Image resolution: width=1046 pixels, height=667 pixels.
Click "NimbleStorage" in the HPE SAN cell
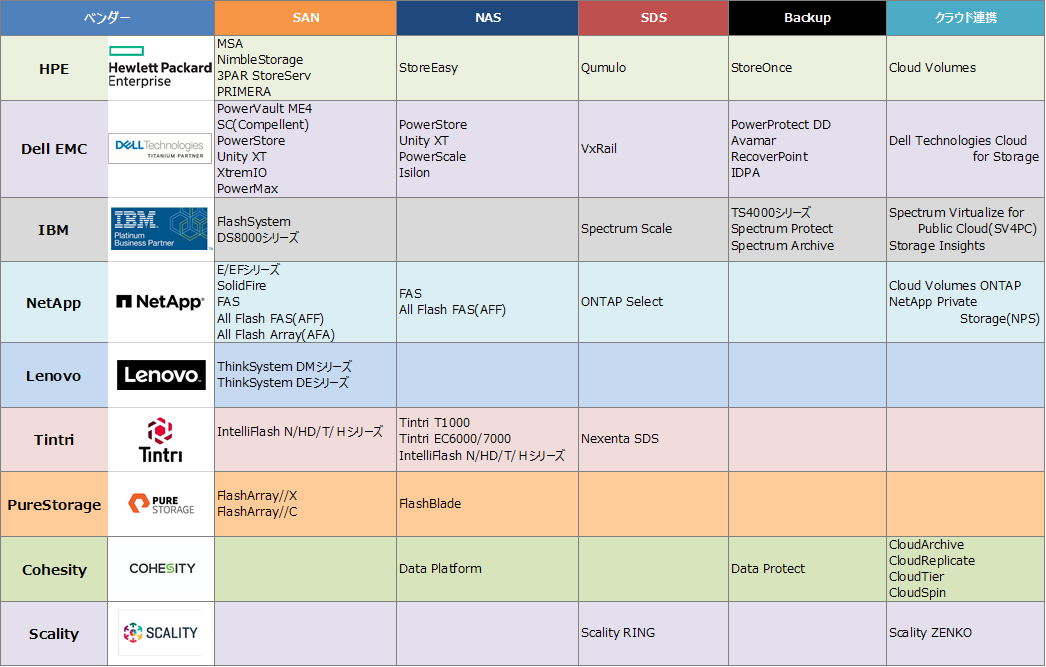point(259,59)
